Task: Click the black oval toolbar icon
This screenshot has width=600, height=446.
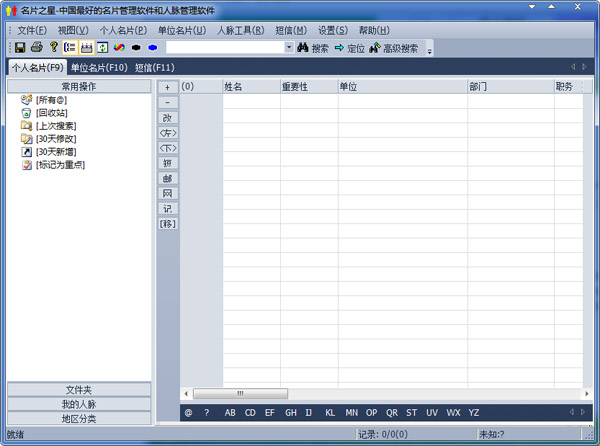Action: pyautogui.click(x=136, y=47)
